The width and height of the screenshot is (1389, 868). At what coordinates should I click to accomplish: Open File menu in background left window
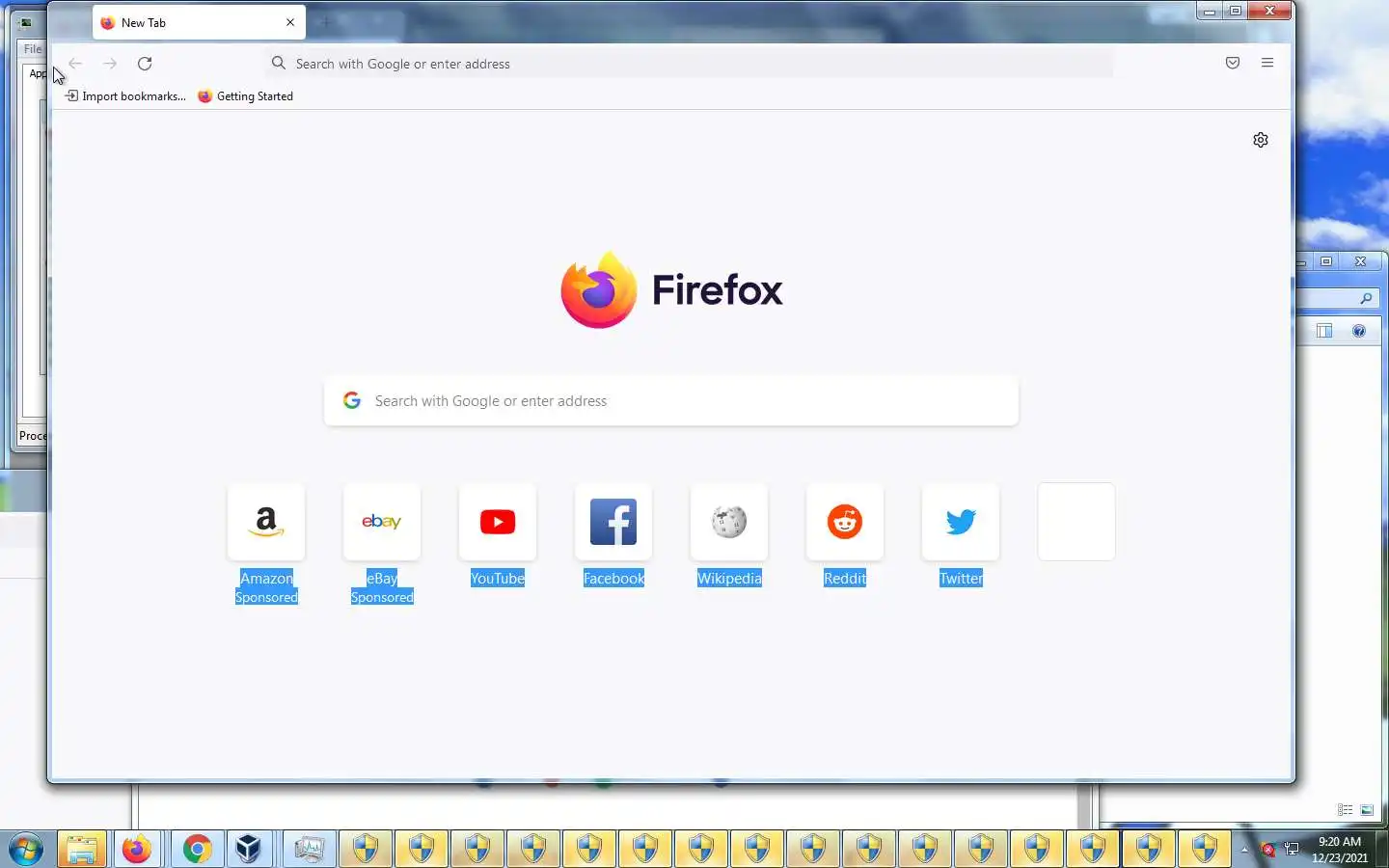pos(33,49)
